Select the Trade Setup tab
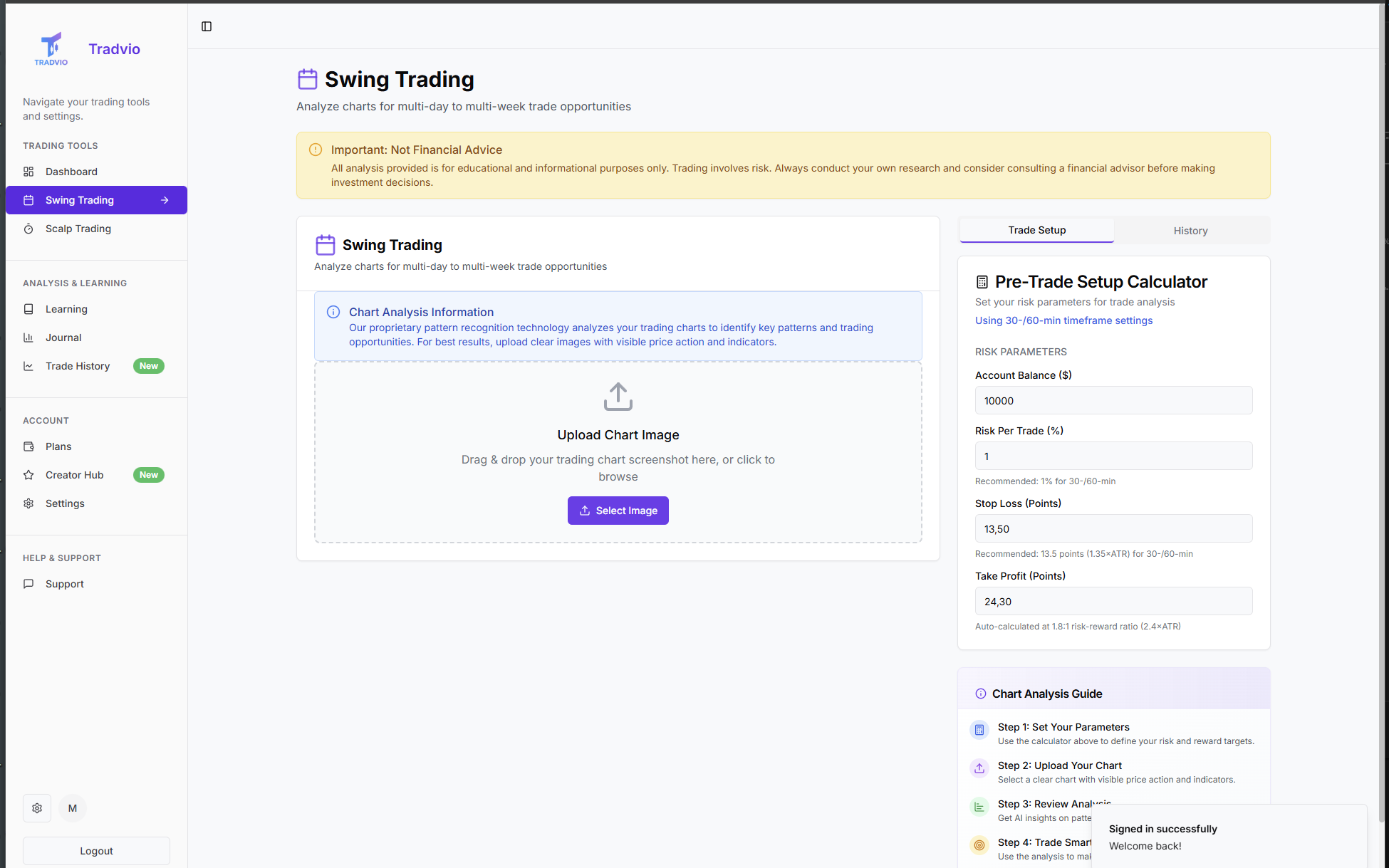Screen dimensions: 1389x868 (1036, 230)
